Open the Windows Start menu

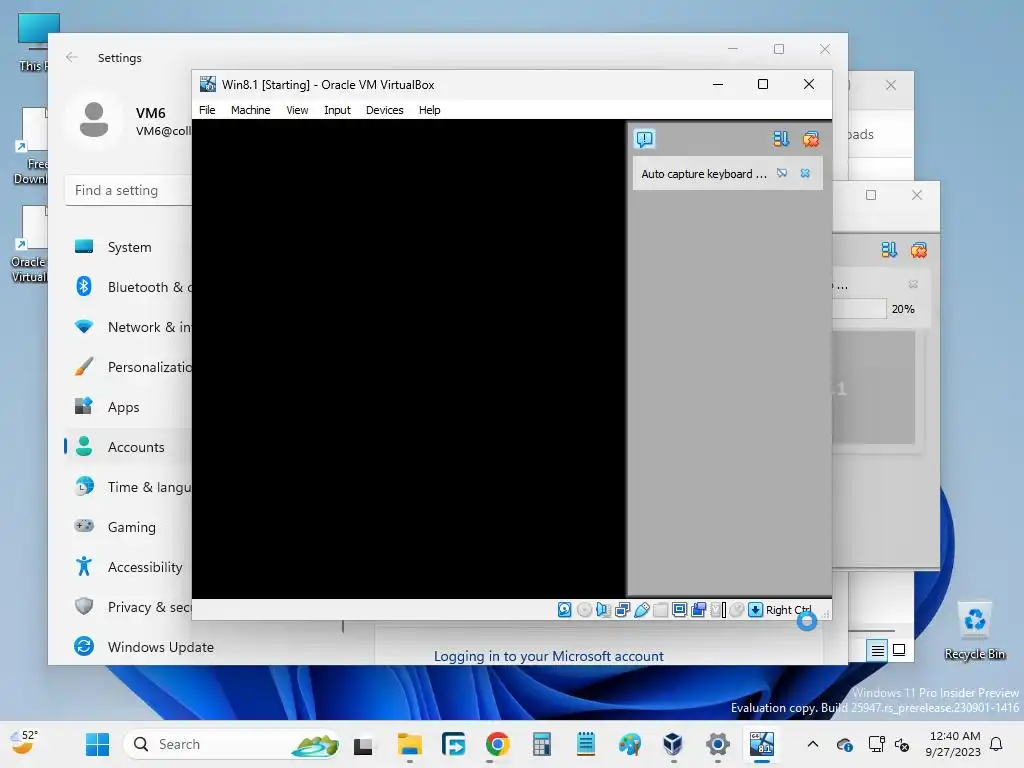click(x=97, y=744)
